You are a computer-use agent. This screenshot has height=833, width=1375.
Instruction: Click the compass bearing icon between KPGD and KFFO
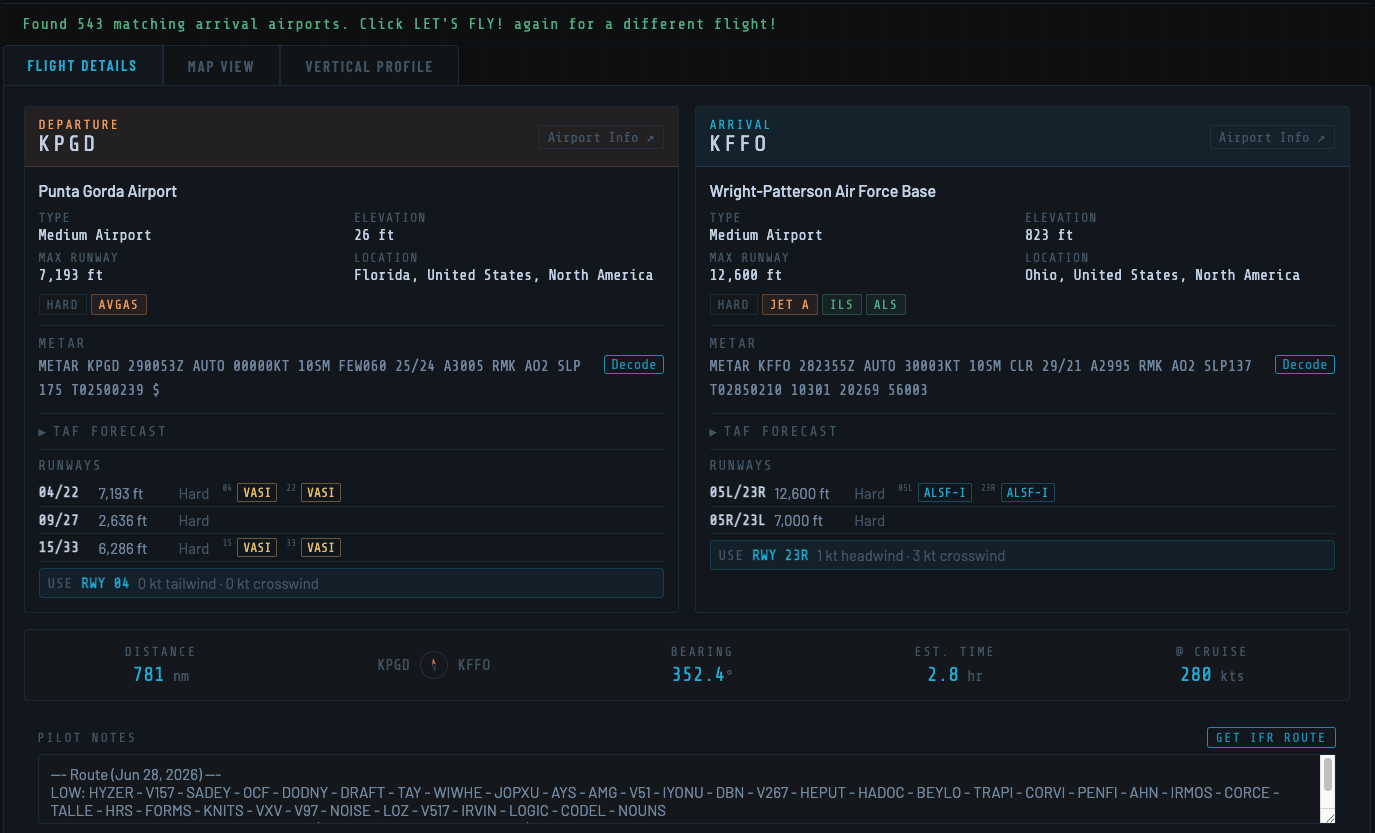click(x=434, y=665)
